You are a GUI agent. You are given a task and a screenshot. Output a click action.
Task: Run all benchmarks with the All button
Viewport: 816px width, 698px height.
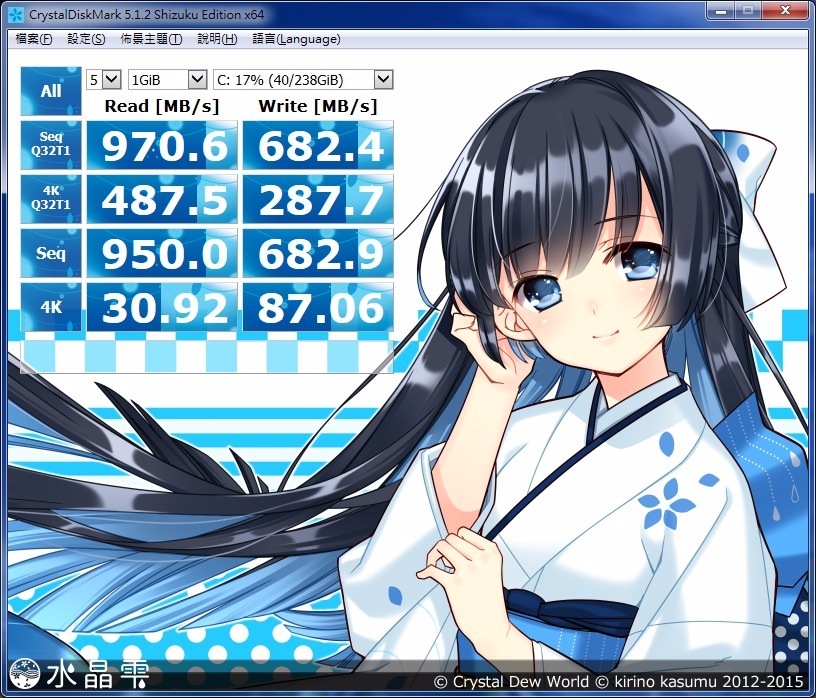(x=51, y=91)
